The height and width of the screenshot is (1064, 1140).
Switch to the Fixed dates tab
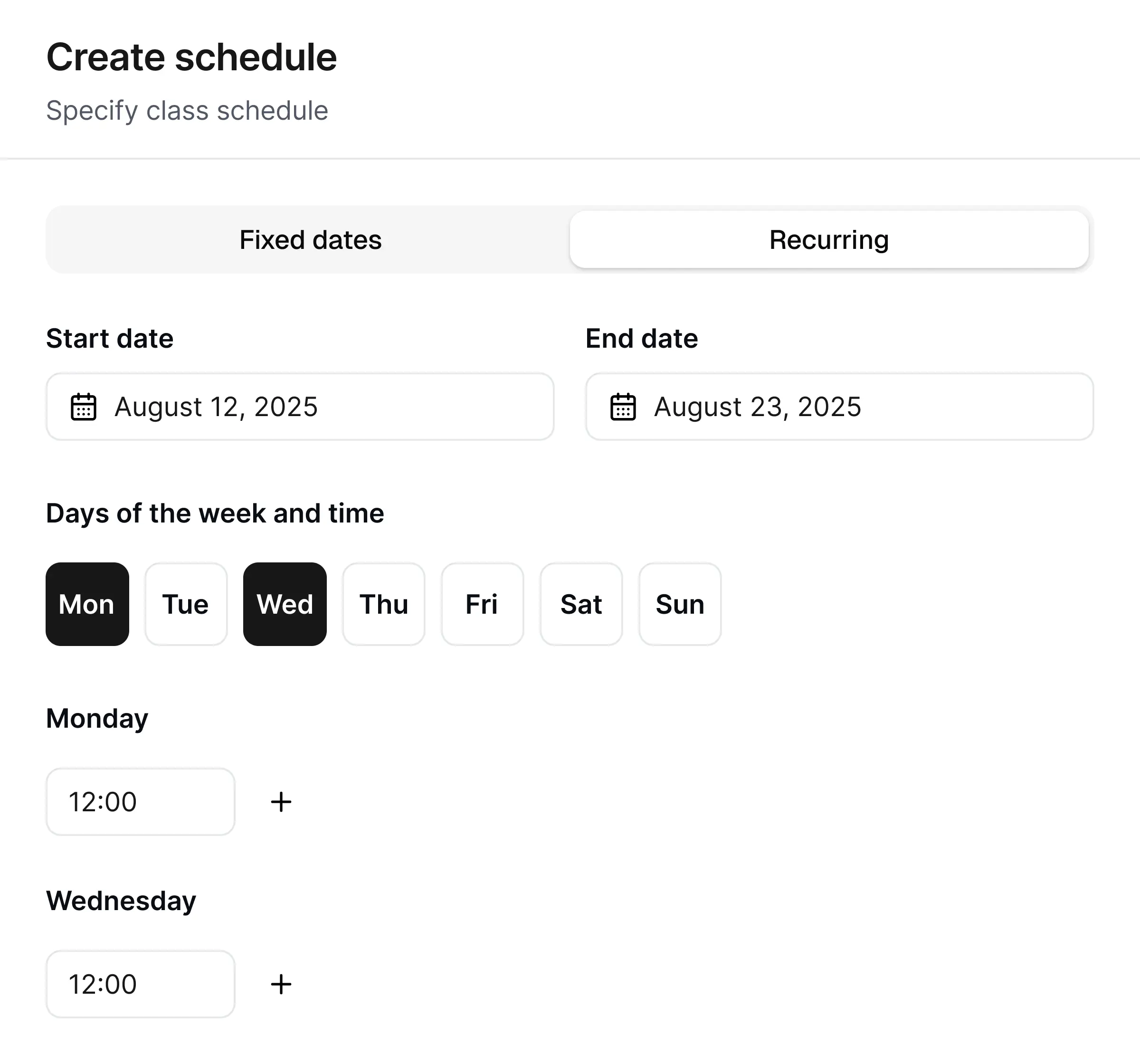point(310,240)
